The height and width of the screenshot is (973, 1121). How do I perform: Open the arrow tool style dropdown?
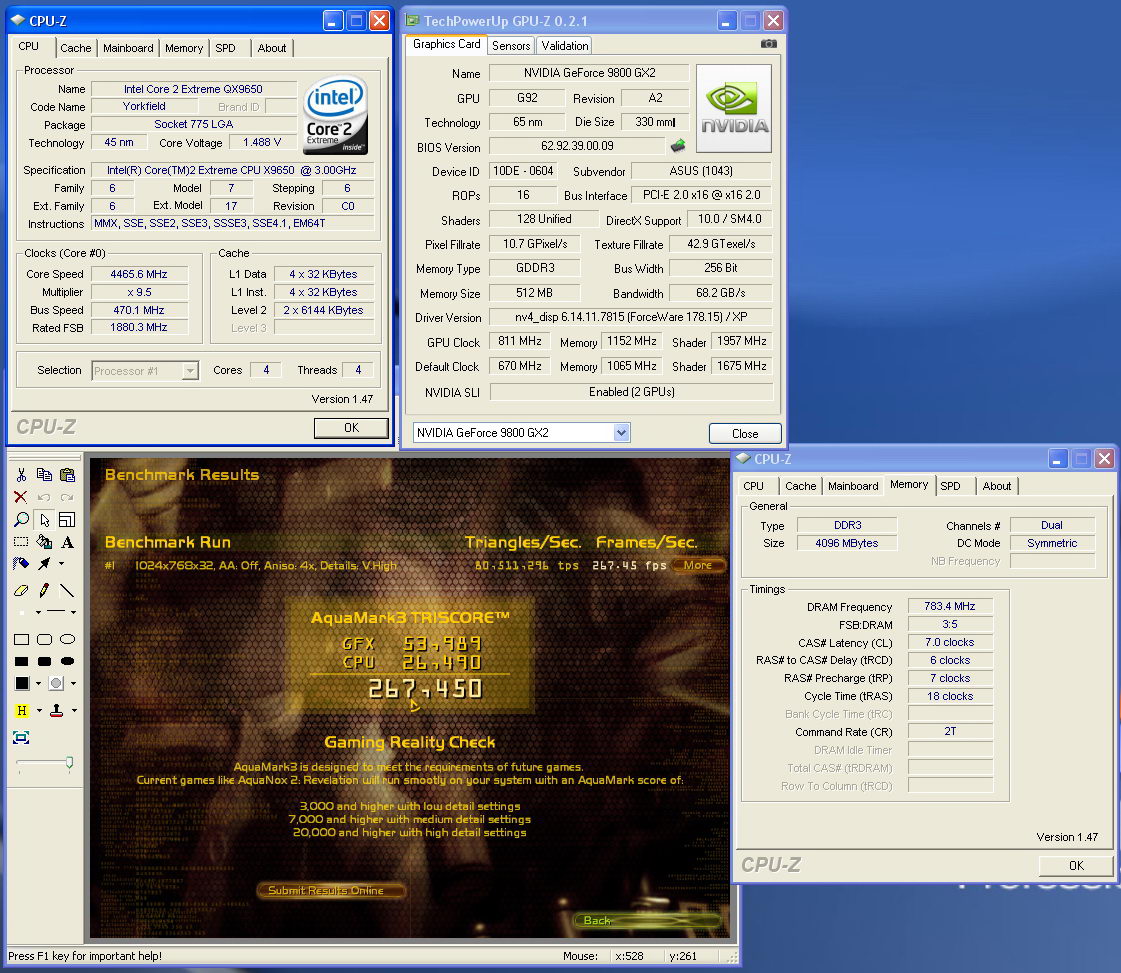[61, 563]
